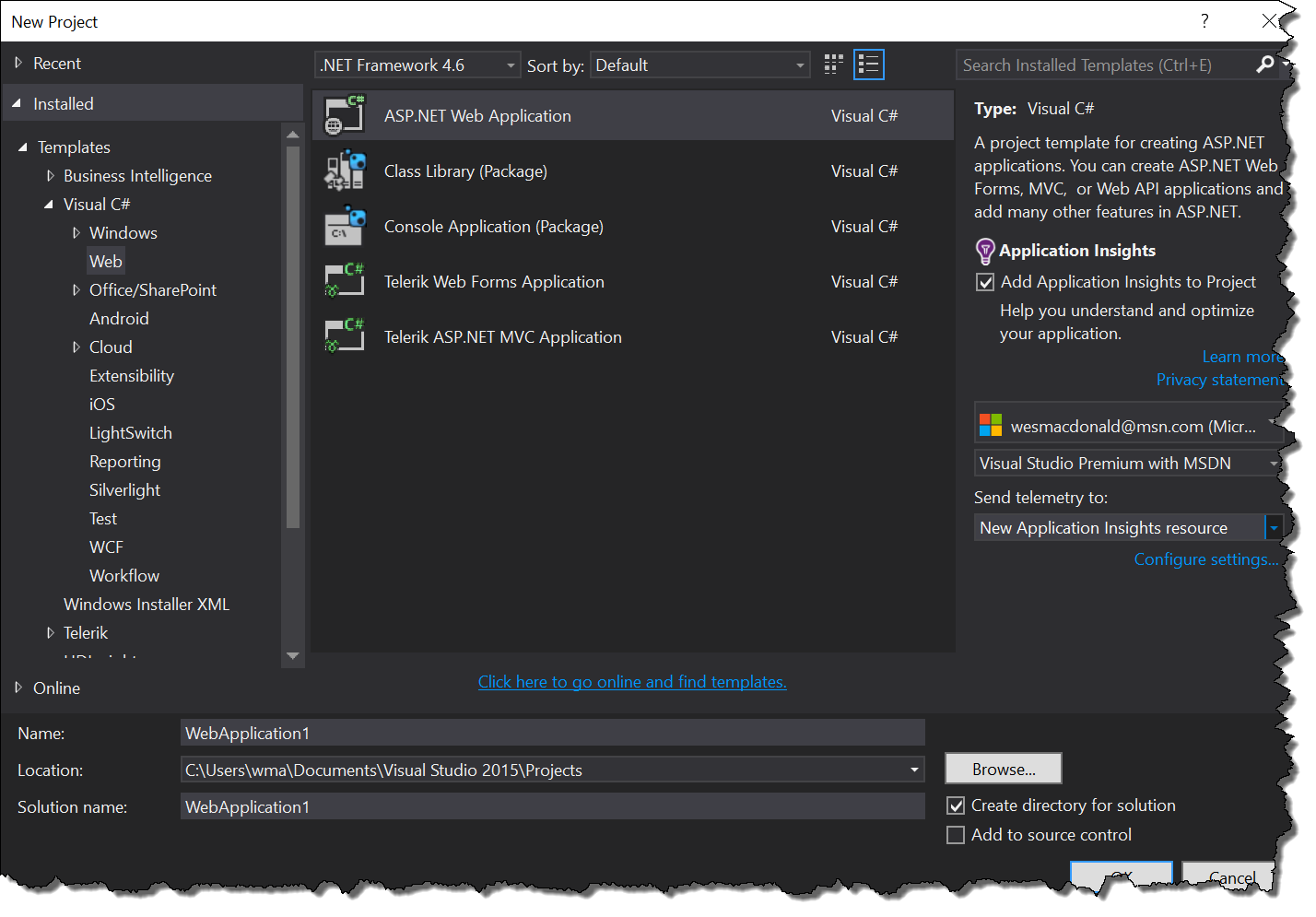Click the Class Library (Package) icon
Screen dimensions: 1316x917
[345, 170]
